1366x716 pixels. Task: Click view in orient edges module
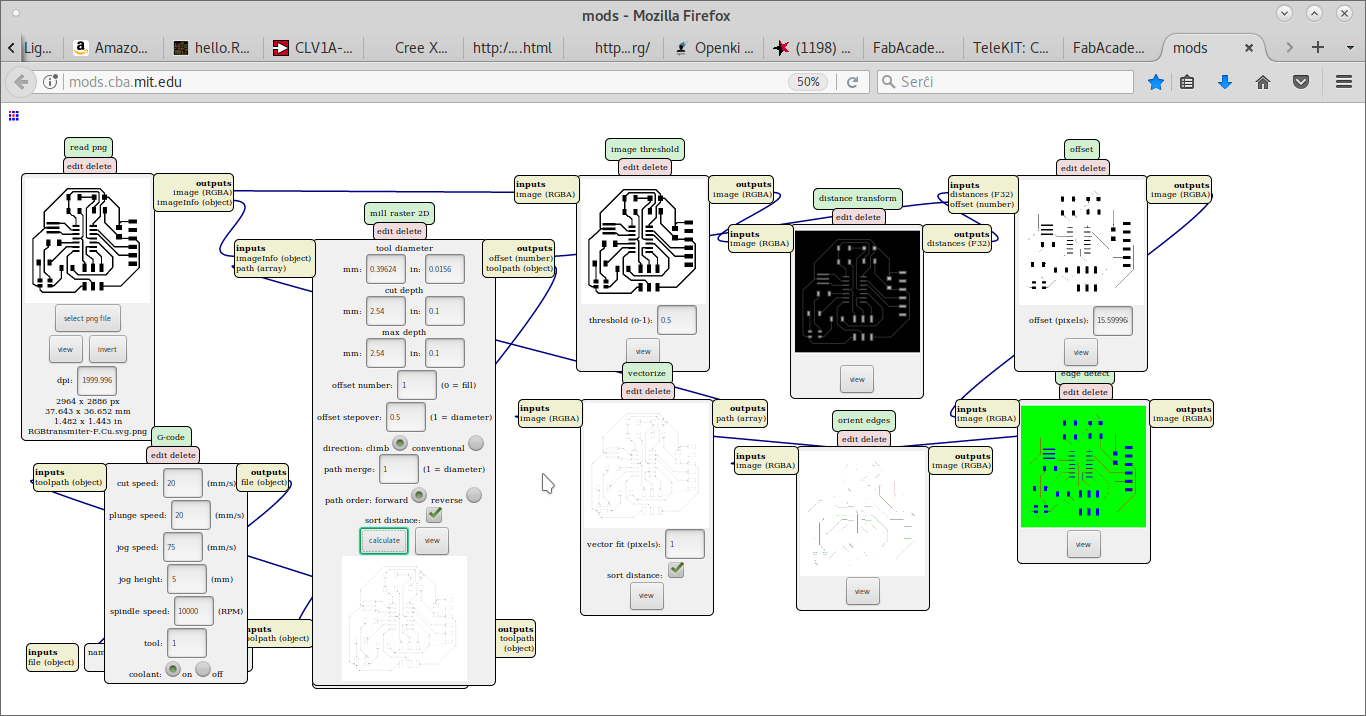[x=863, y=591]
